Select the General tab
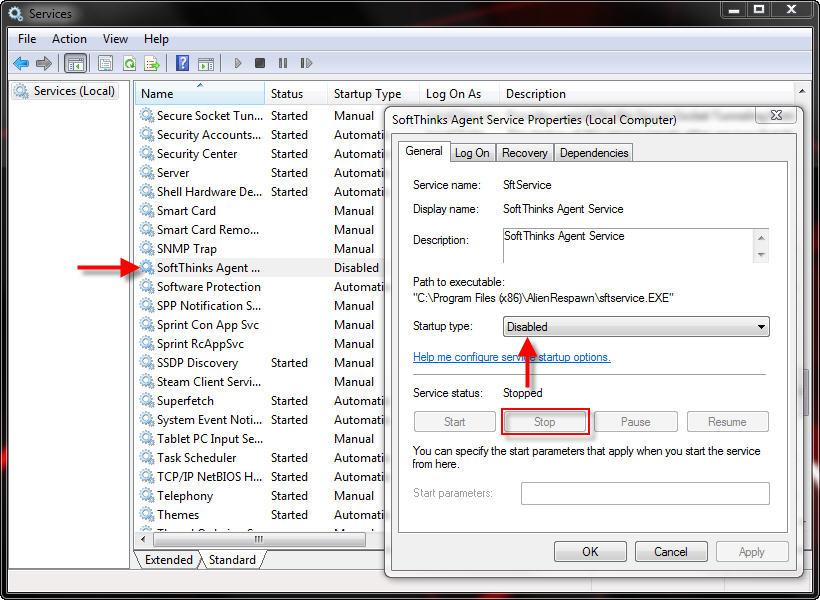 (424, 151)
